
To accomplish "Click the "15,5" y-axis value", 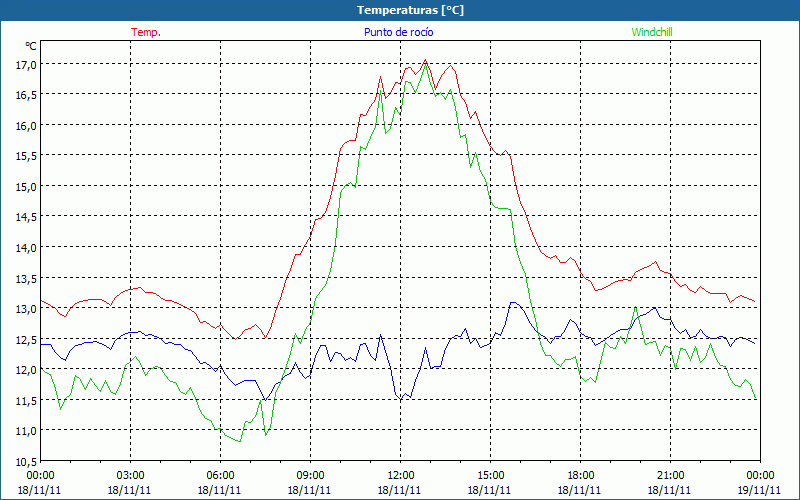I will tap(26, 156).
